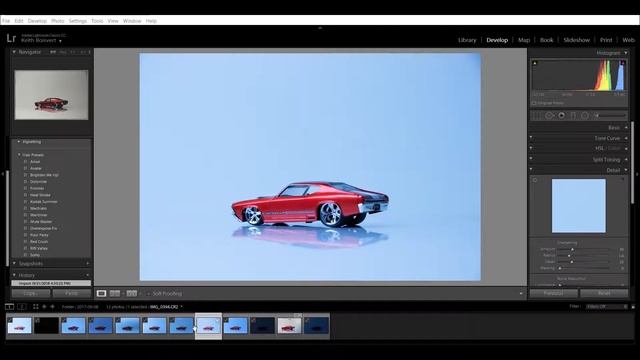Collapse the Histogram panel

coord(626,53)
